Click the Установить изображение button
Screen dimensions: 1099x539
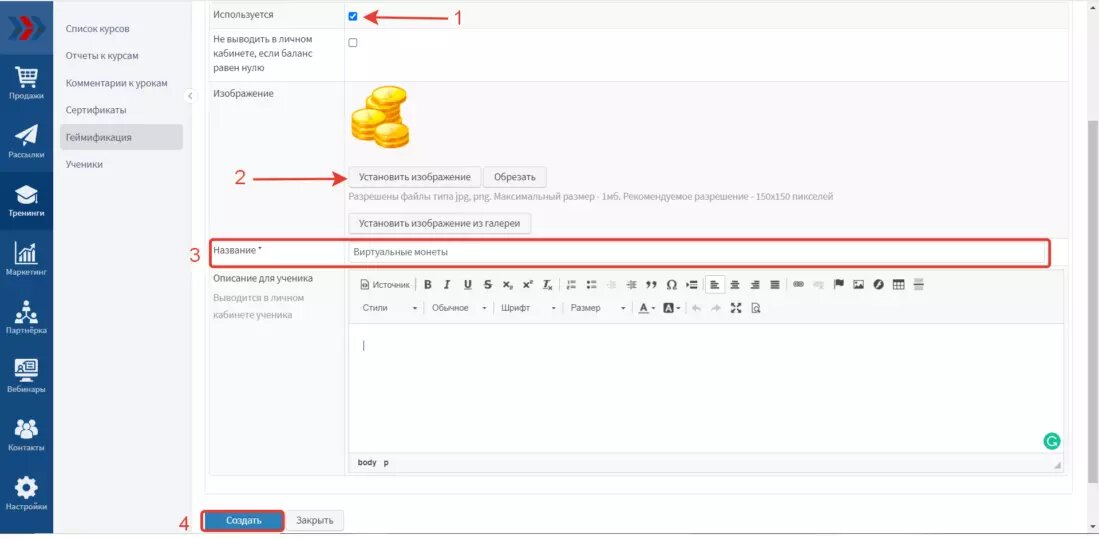pos(415,177)
